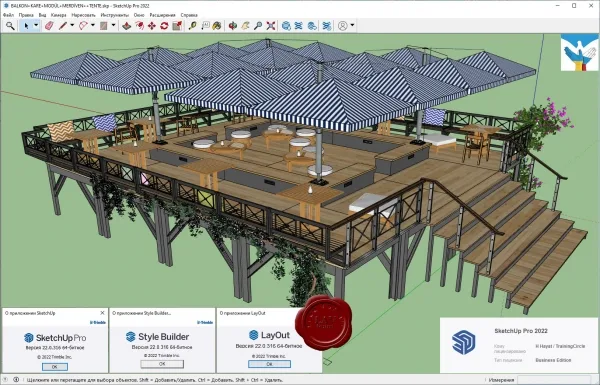Open the Нарисовать menu
Image resolution: width=600 pixels, height=385 pixels.
pyautogui.click(x=83, y=15)
